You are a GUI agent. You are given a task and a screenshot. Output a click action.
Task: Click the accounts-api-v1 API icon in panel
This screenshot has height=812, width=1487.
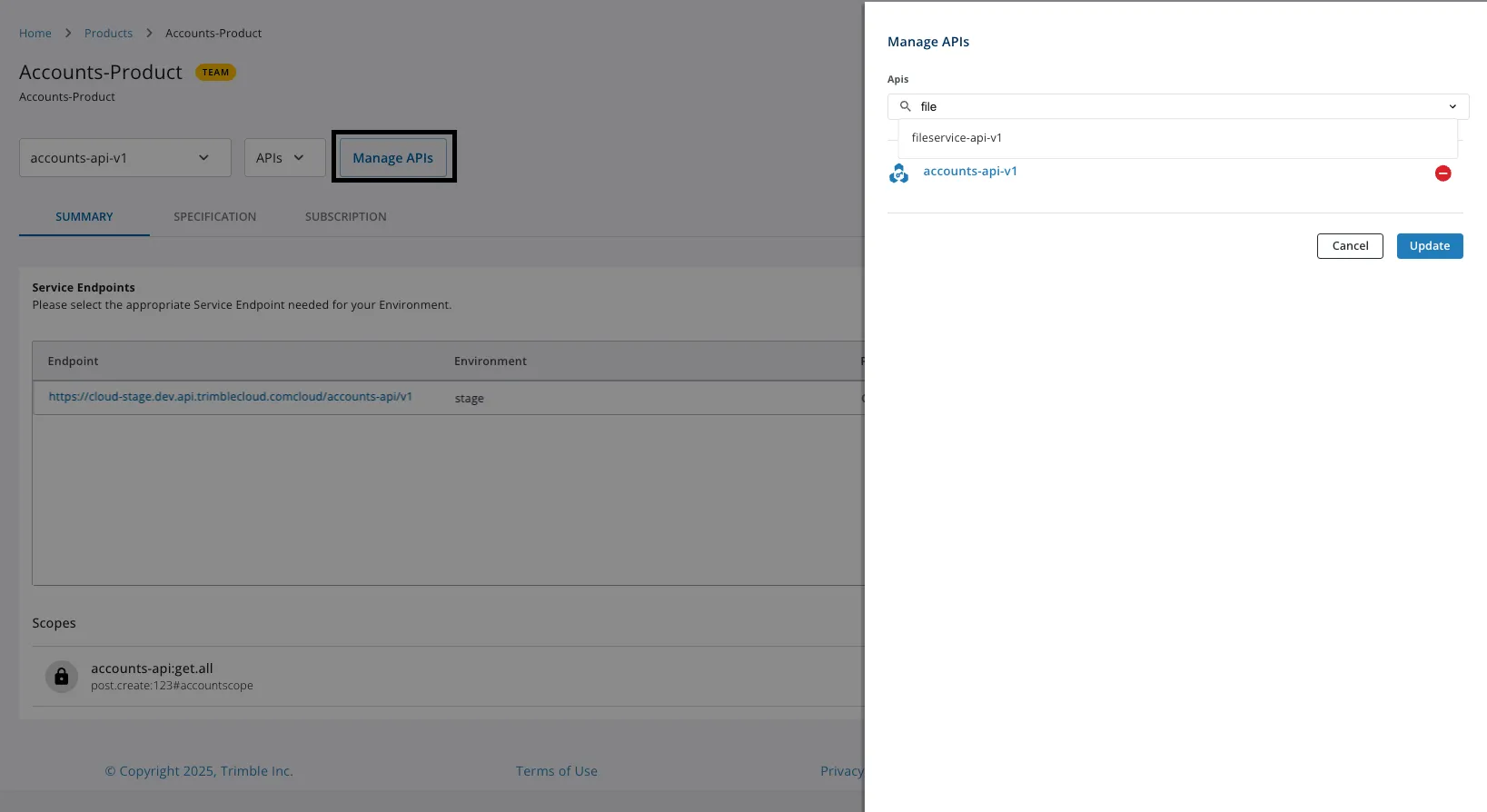coord(898,173)
